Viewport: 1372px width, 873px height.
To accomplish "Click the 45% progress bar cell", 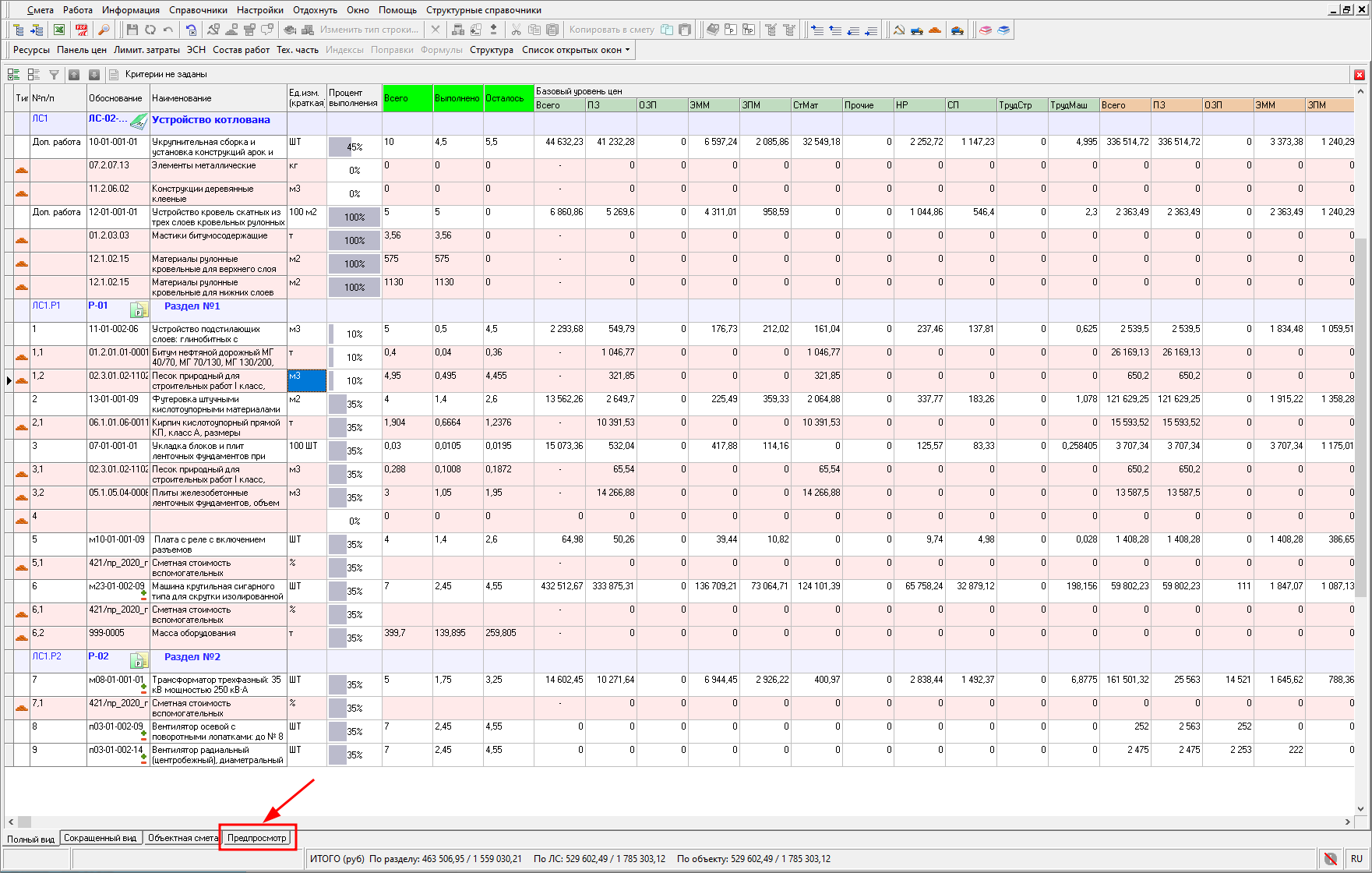I will [354, 147].
